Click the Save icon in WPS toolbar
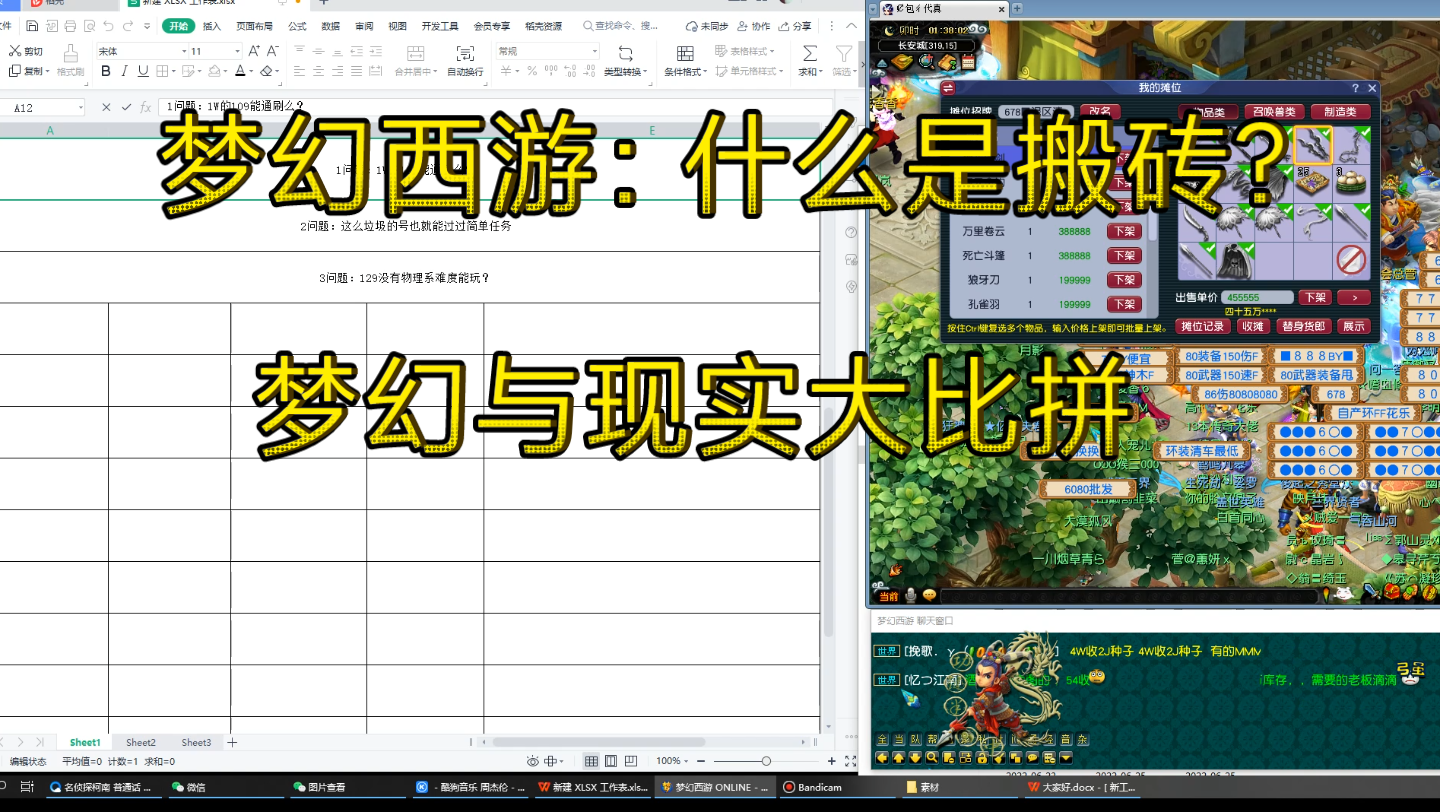 click(34, 26)
